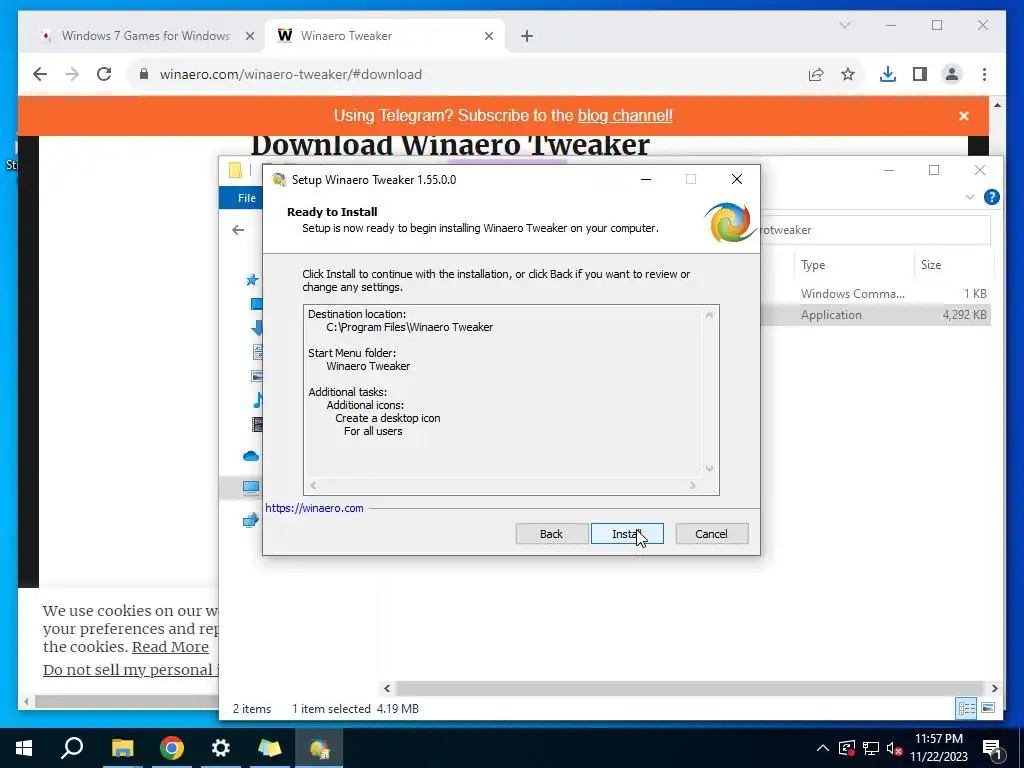
Task: Open OneDrive cloud icon in Explorer sidebar
Action: [251, 456]
